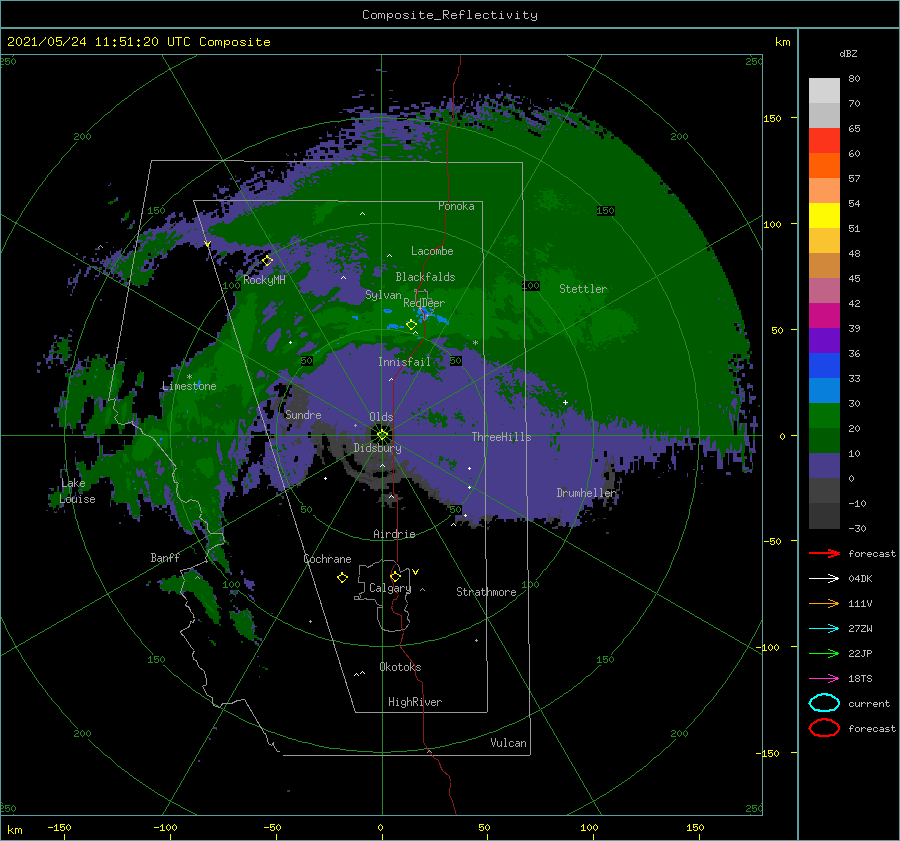The height and width of the screenshot is (841, 900).
Task: Click the Limestone label
Action: pyautogui.click(x=189, y=386)
